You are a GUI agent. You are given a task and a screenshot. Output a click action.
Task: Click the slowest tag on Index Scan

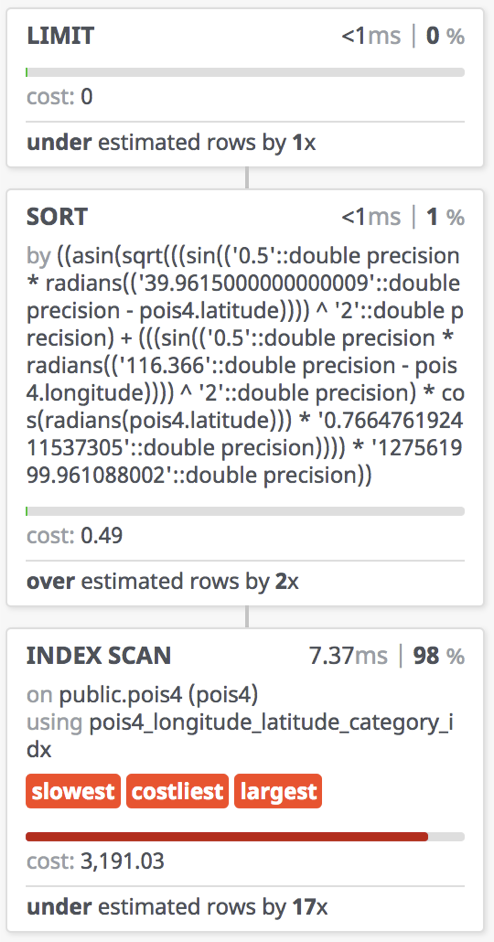73,791
